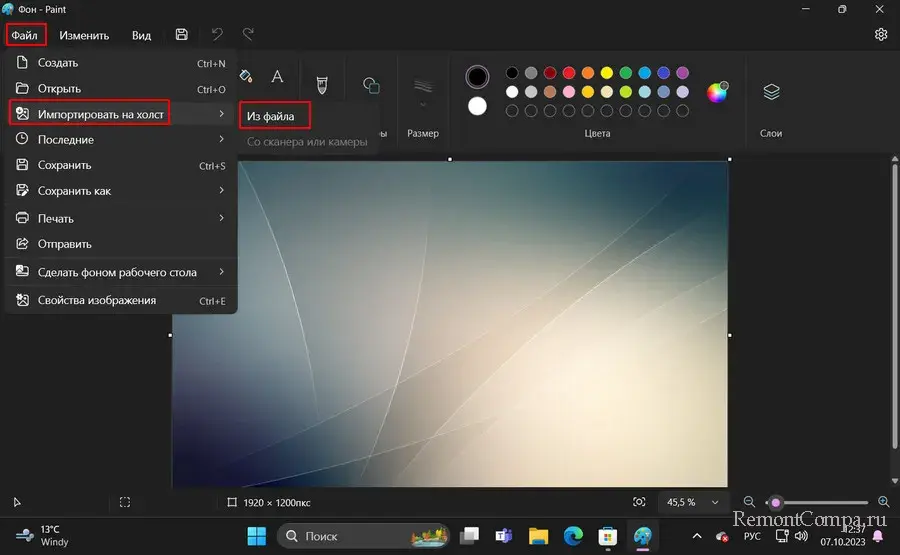Viewport: 900px width, 555px height.
Task: Open the "Изменить" menu
Action: click(84, 35)
